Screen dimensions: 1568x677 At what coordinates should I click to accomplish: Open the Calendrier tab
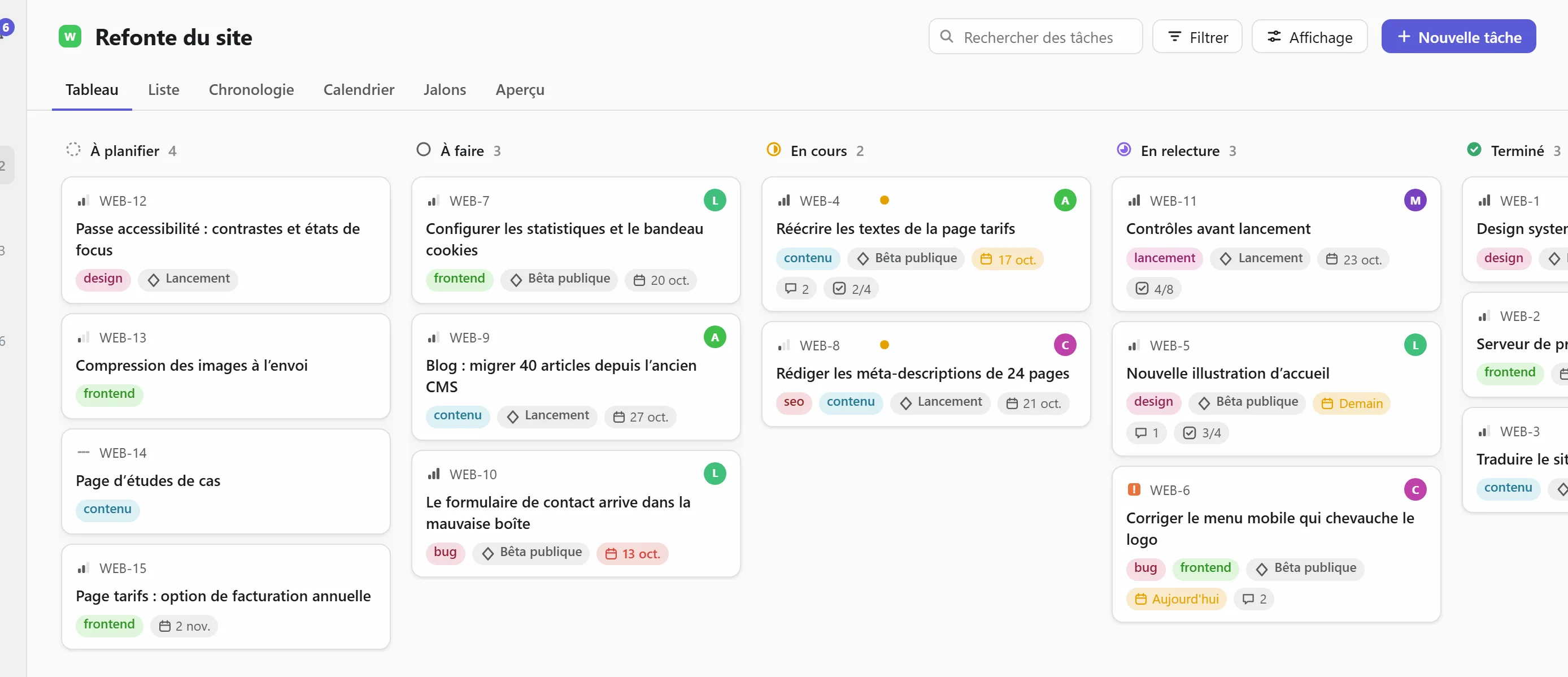359,89
